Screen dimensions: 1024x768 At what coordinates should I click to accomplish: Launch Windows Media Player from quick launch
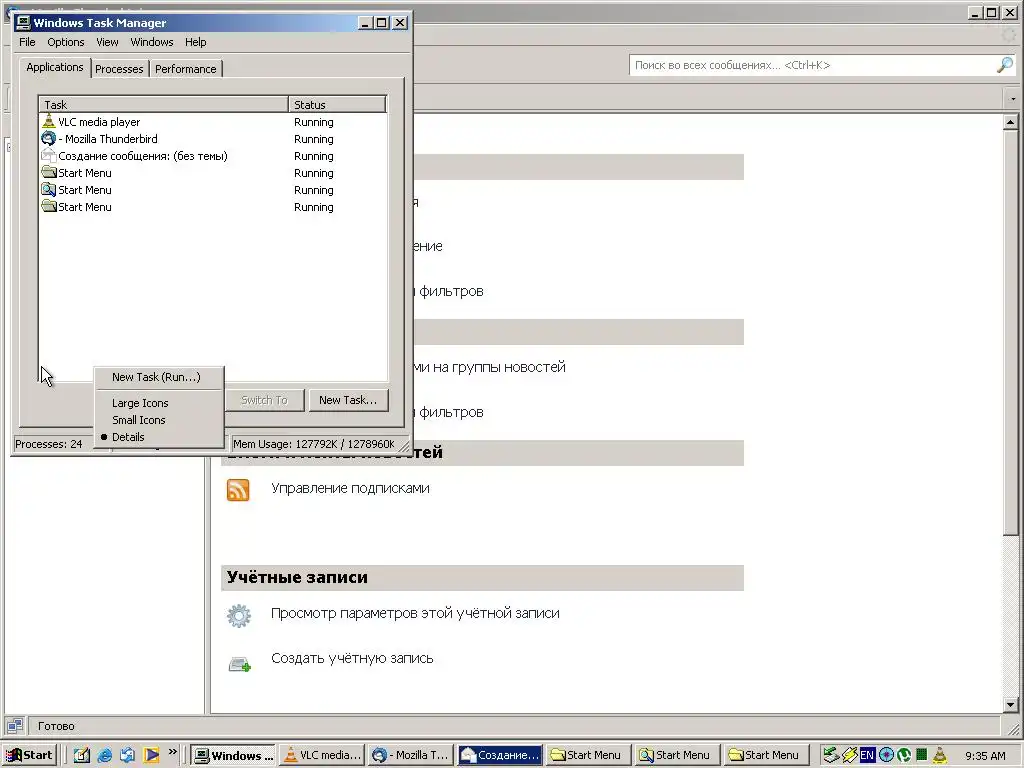(x=151, y=756)
